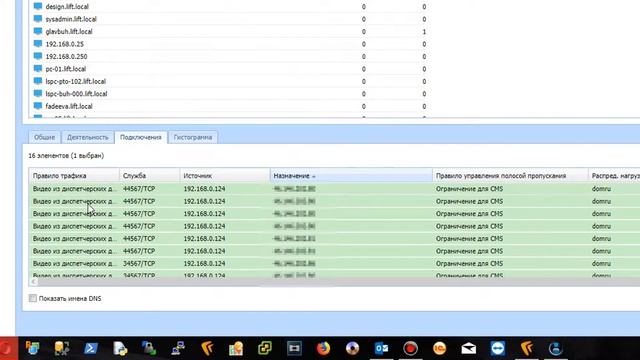Enable the Показать имена DNS checkbox

point(33,298)
